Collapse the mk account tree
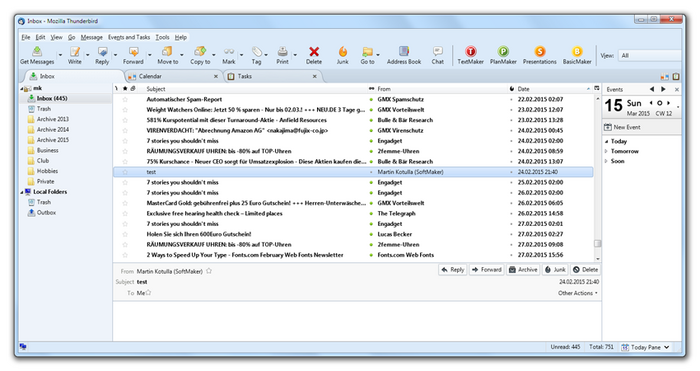700x371 pixels. click(21, 89)
